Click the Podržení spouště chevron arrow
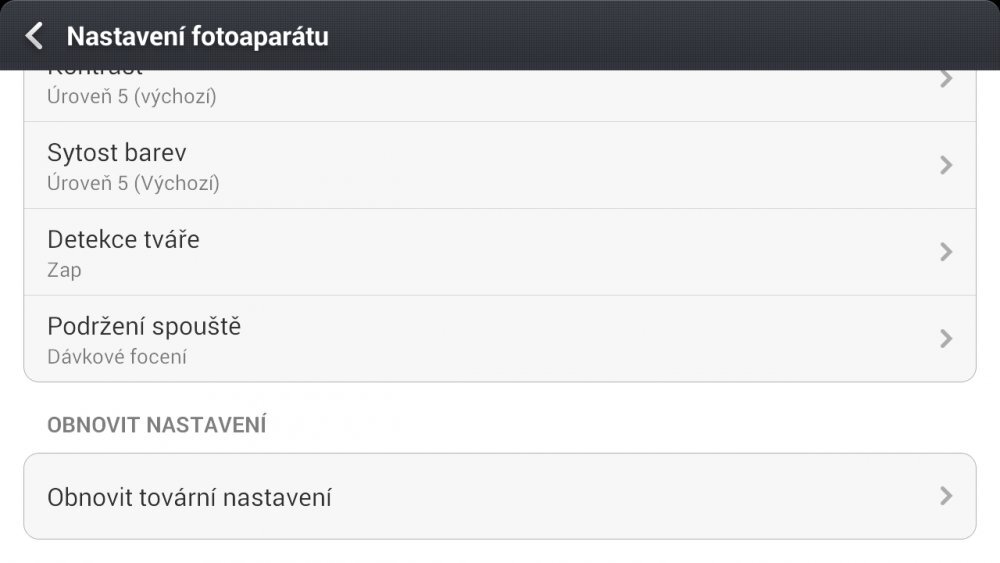Viewport: 1000px width, 563px height. (946, 339)
